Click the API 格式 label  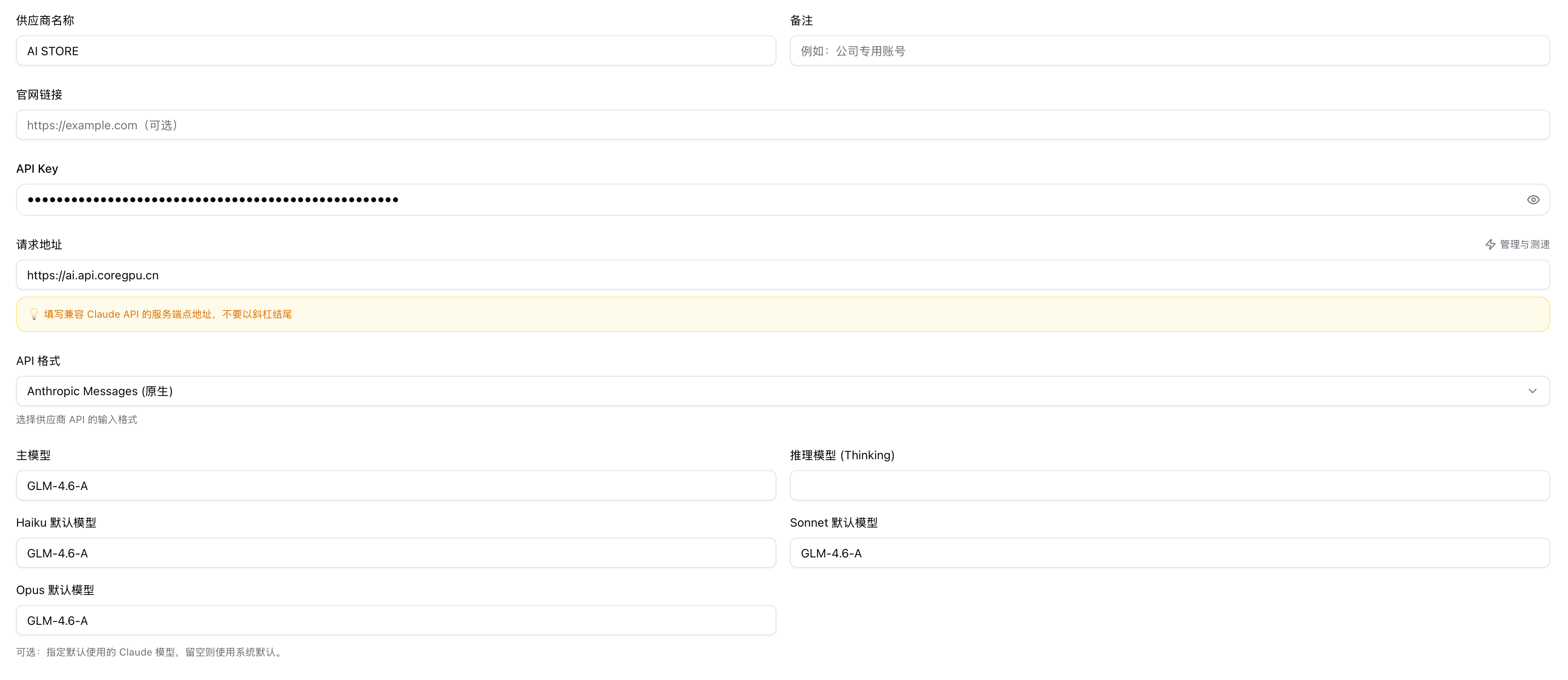38,361
